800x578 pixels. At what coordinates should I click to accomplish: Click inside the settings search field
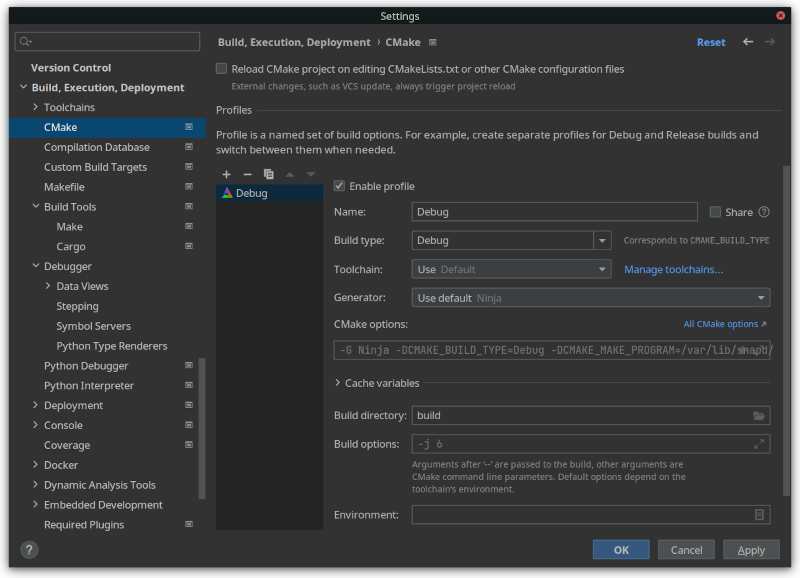(107, 41)
